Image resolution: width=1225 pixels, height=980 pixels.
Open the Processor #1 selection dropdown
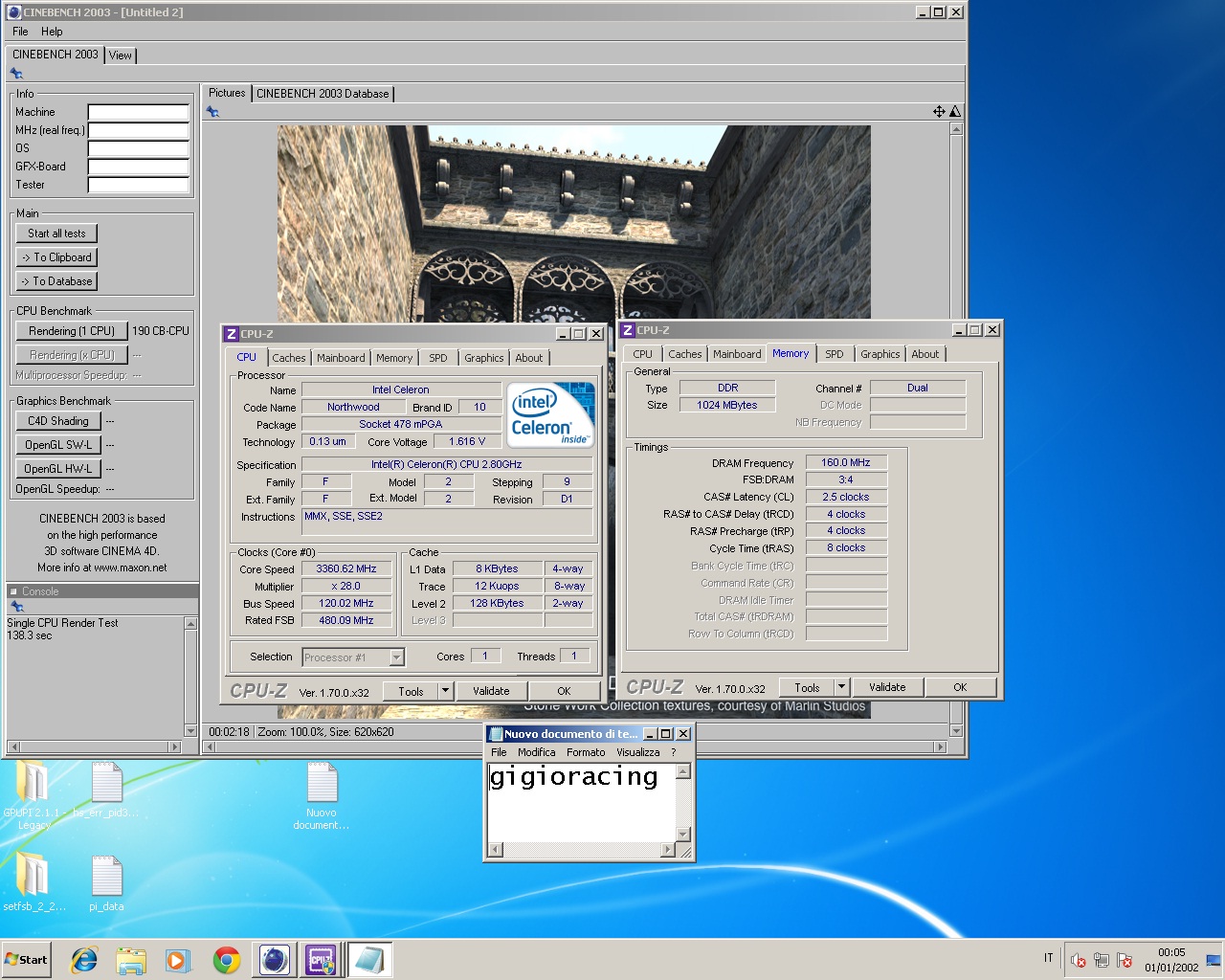pyautogui.click(x=396, y=657)
